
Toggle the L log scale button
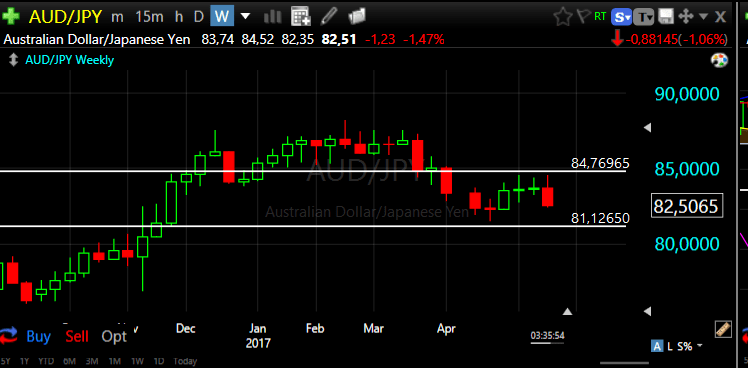[670, 347]
